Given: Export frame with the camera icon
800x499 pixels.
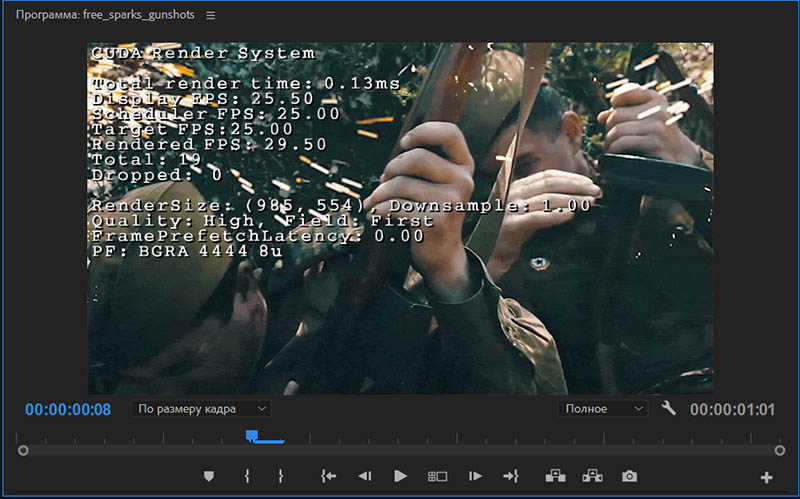Looking at the screenshot, I should (630, 476).
